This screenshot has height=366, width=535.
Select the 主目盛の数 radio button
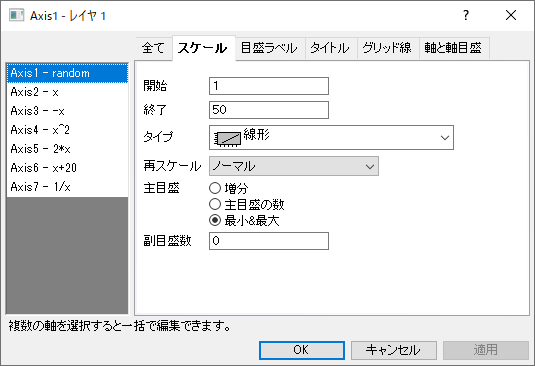pos(215,204)
